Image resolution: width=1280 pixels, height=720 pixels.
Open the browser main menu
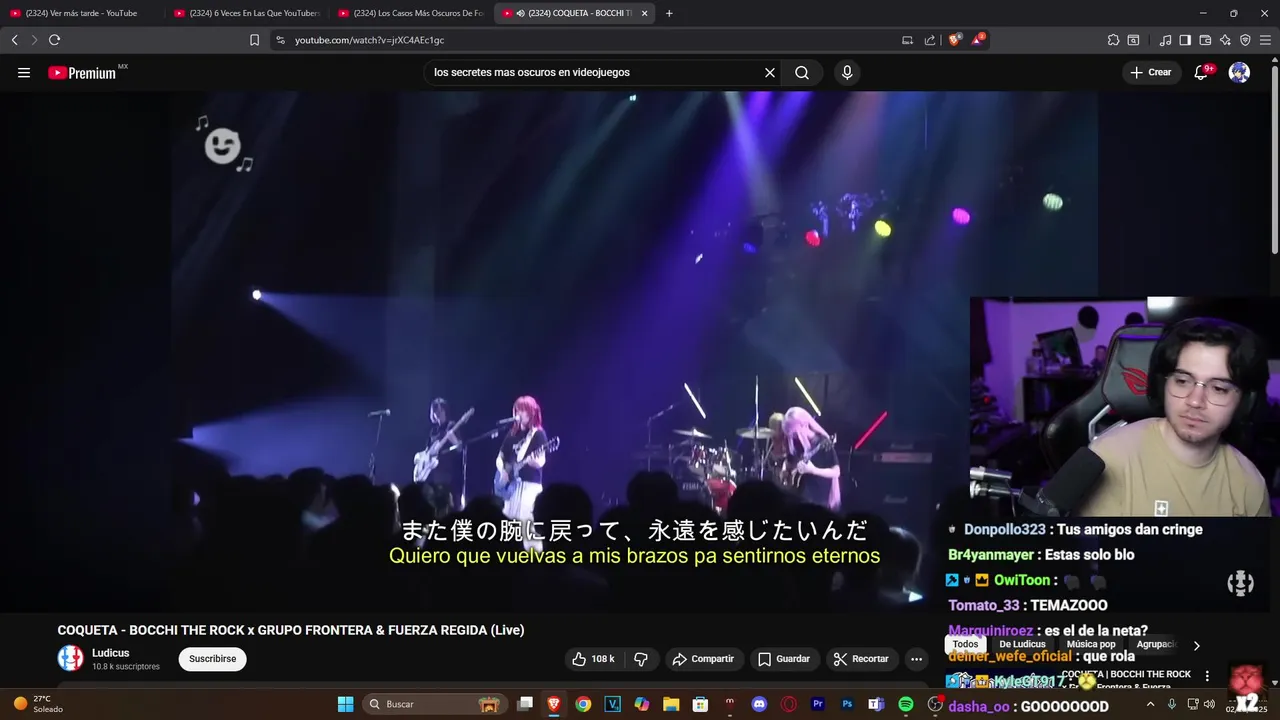pos(1266,40)
